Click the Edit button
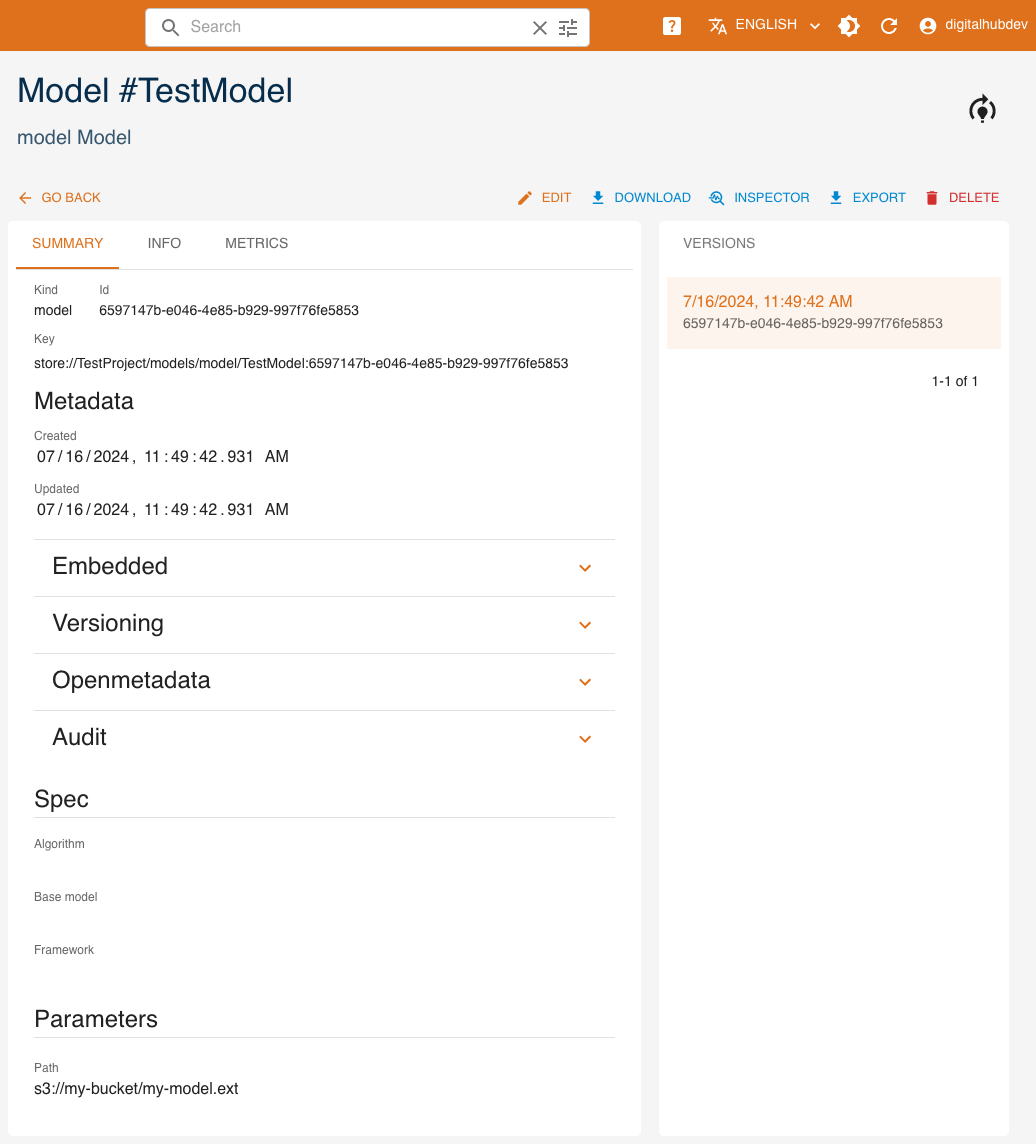Screen dimensions: 1036x1144 (x=545, y=198)
